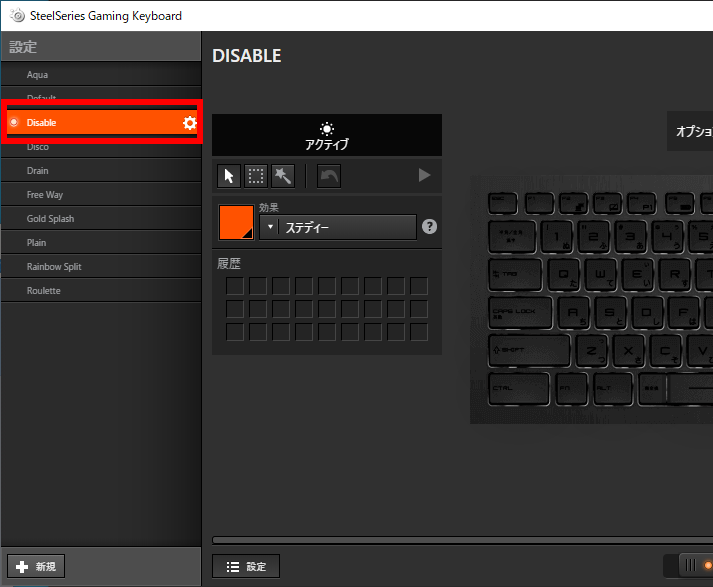Select the CTRL key on keyboard image
713x587 pixels.
(x=518, y=389)
